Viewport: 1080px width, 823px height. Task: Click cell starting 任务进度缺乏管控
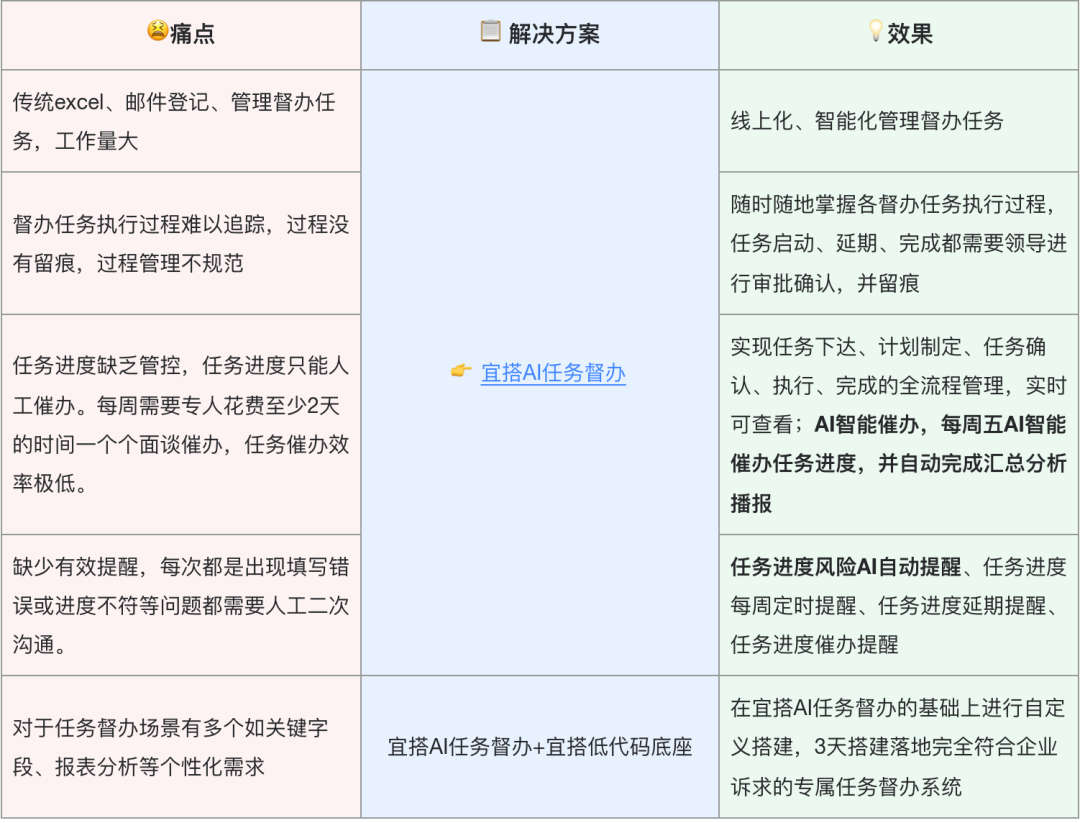(x=181, y=425)
